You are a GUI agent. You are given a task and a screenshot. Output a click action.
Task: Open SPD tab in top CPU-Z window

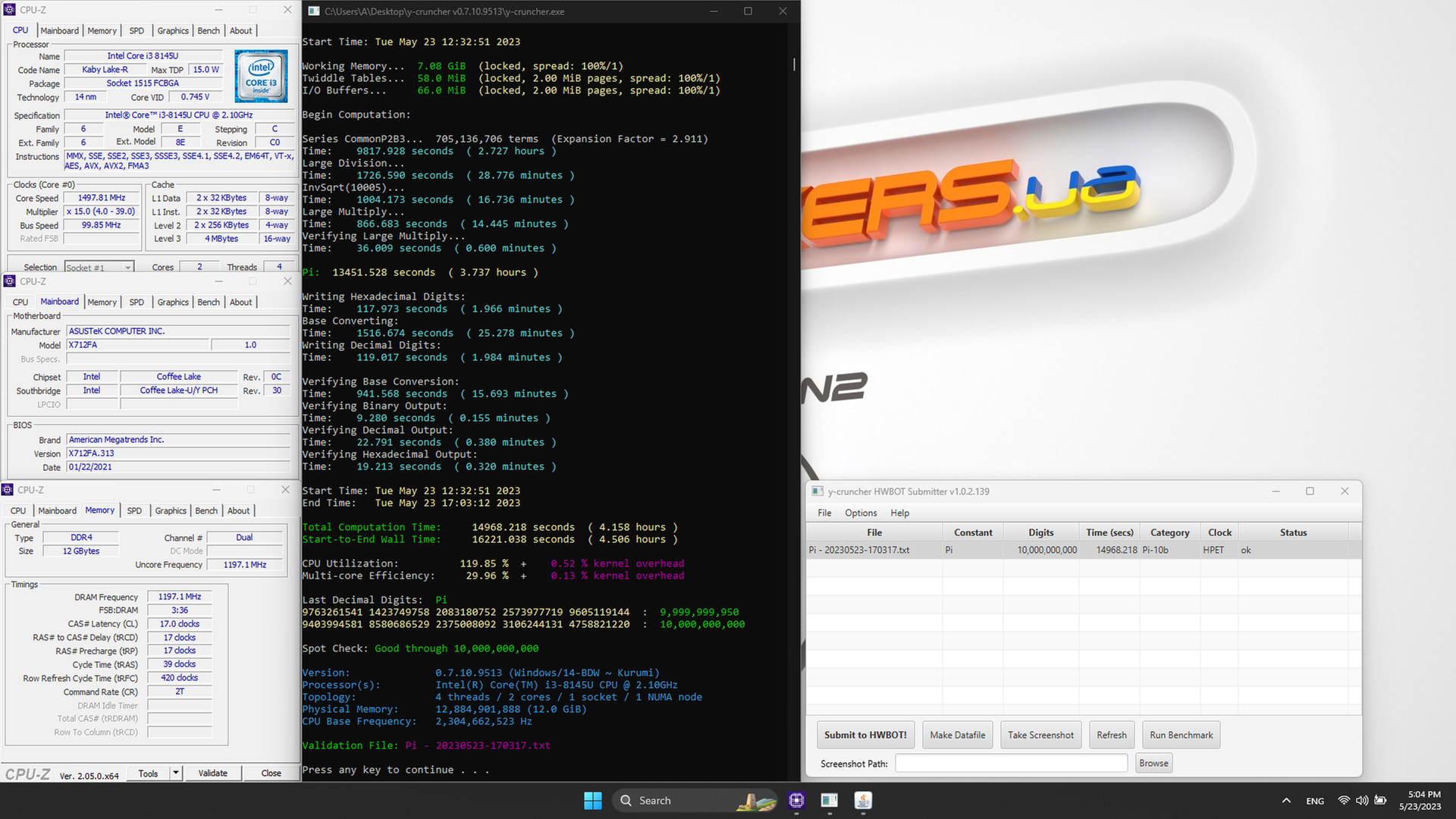click(136, 30)
